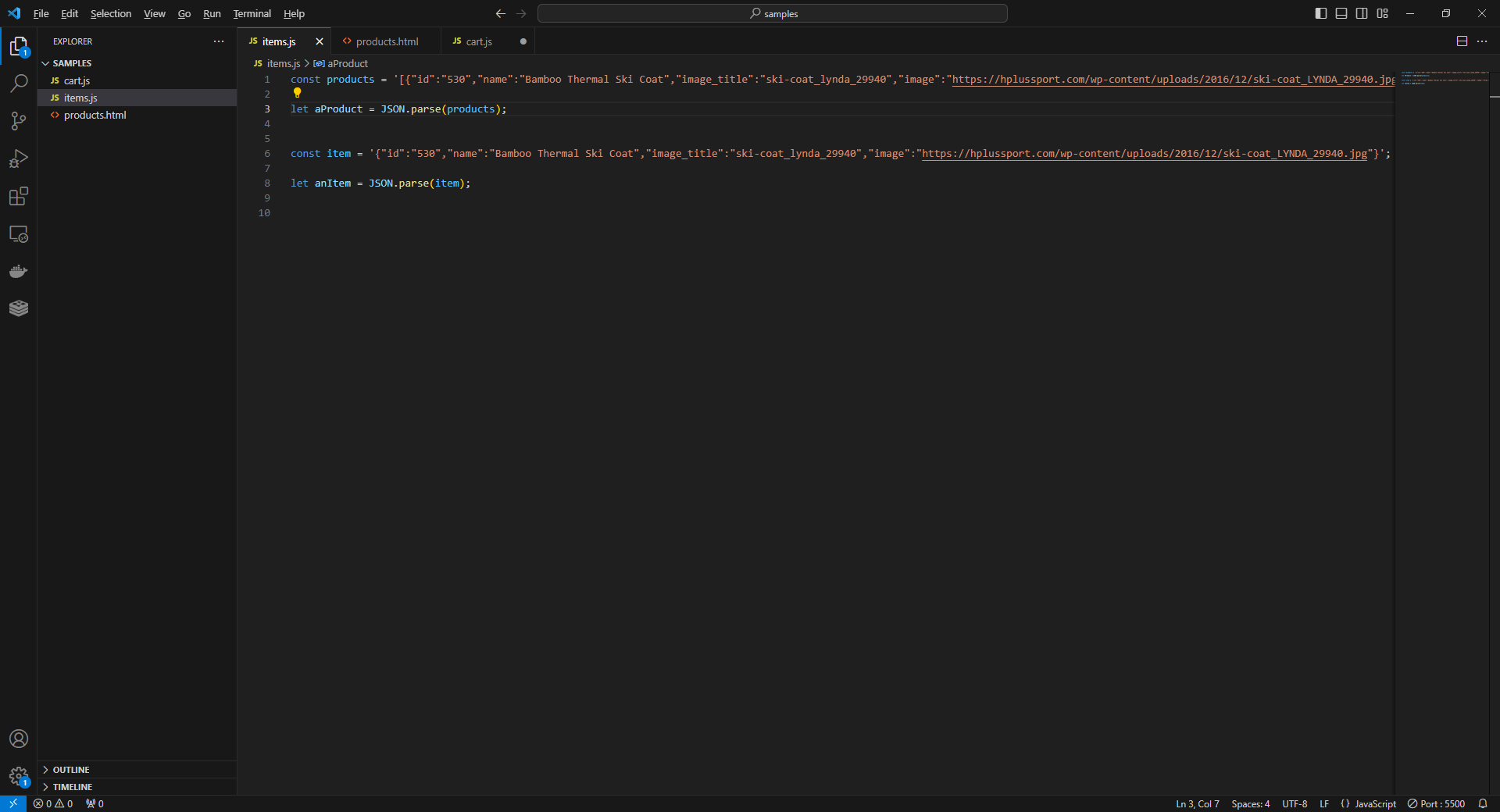Image resolution: width=1500 pixels, height=812 pixels.
Task: Change indentation via Spaces: 4
Action: click(x=1250, y=803)
